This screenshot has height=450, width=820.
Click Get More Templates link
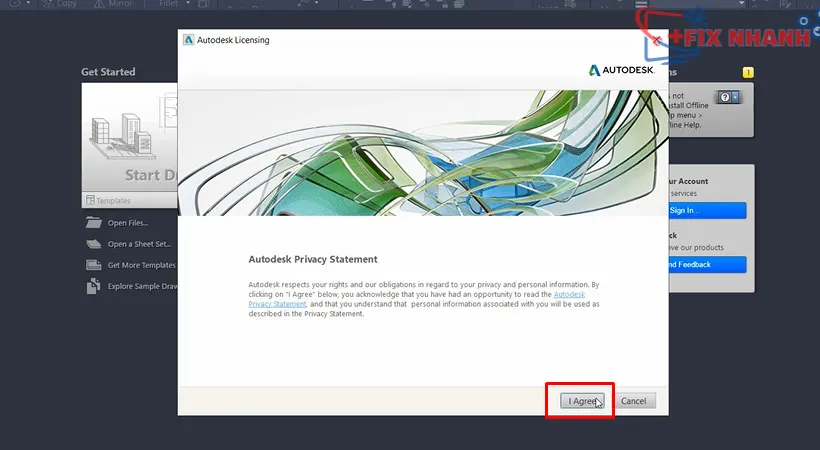click(x=142, y=265)
